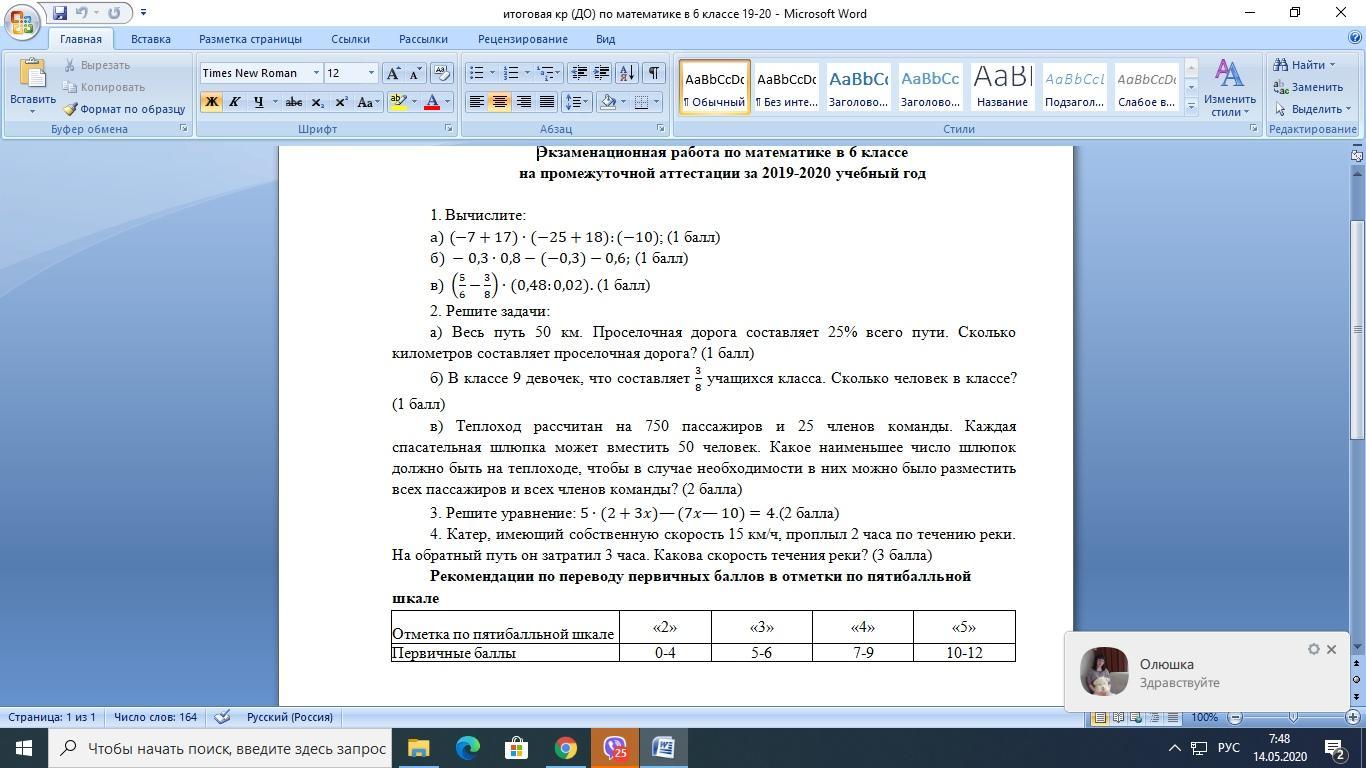Apply subscript formatting
This screenshot has height=768, width=1366.
coord(317,102)
